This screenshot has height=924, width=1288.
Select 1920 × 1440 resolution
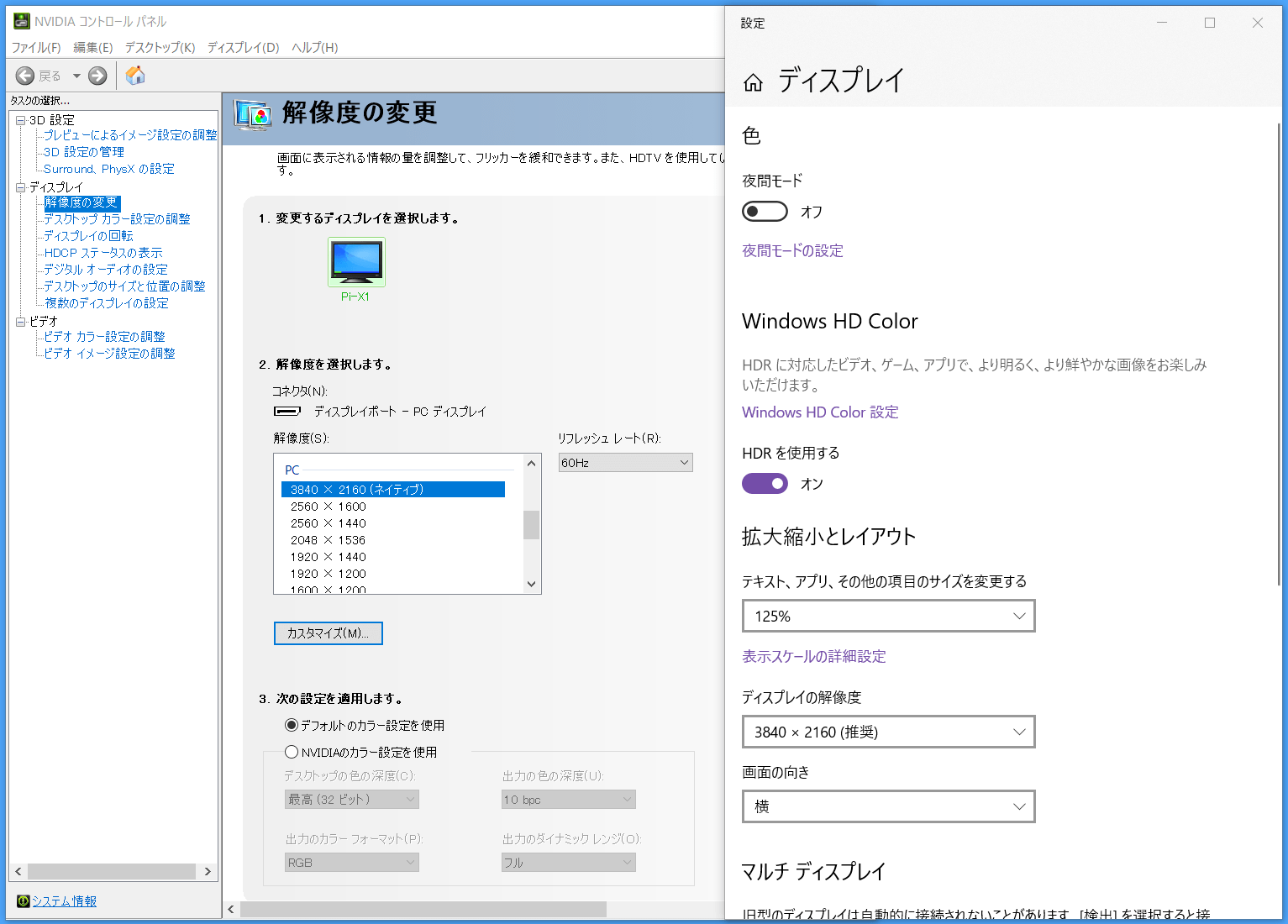329,557
